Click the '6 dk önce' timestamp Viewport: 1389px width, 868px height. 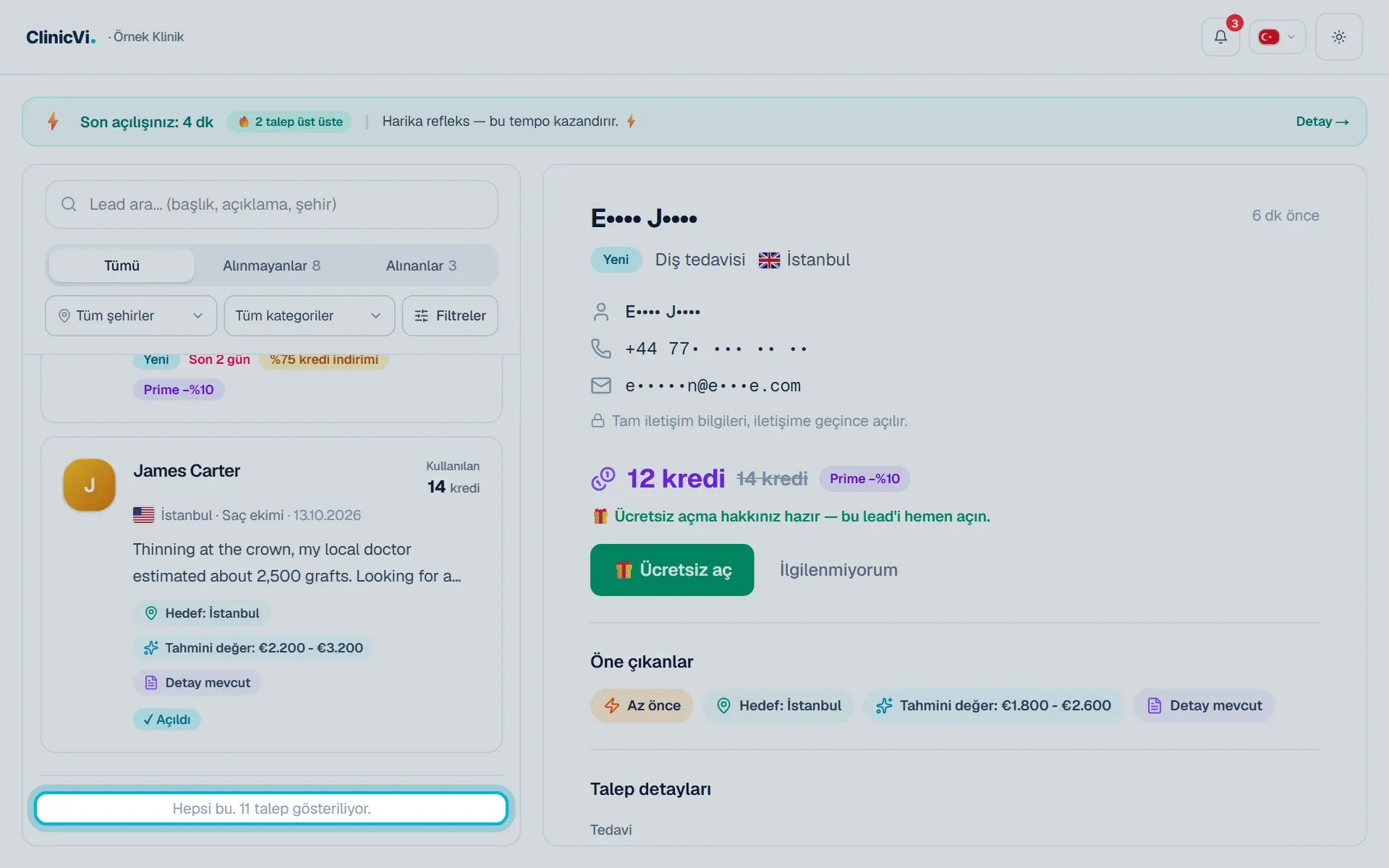point(1285,216)
